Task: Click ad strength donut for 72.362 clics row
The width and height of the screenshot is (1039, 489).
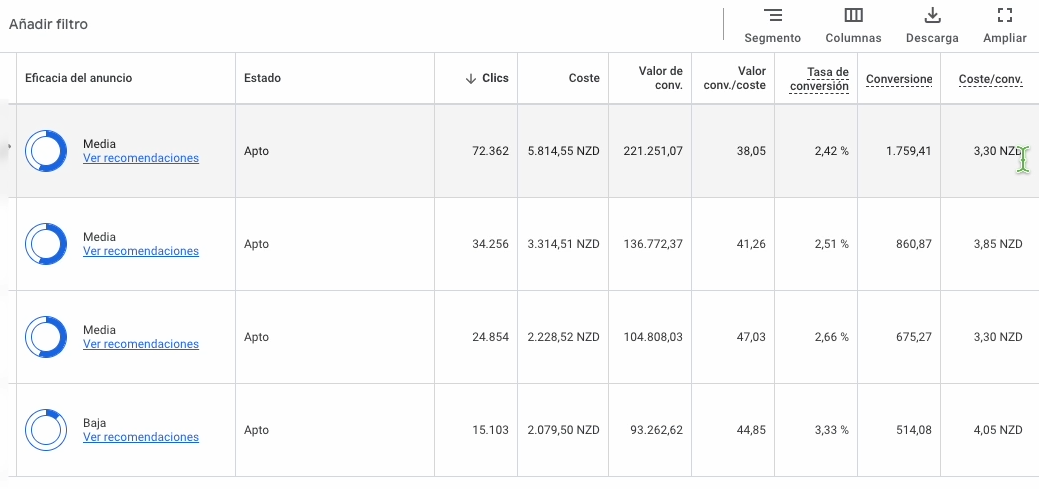Action: coord(46,151)
